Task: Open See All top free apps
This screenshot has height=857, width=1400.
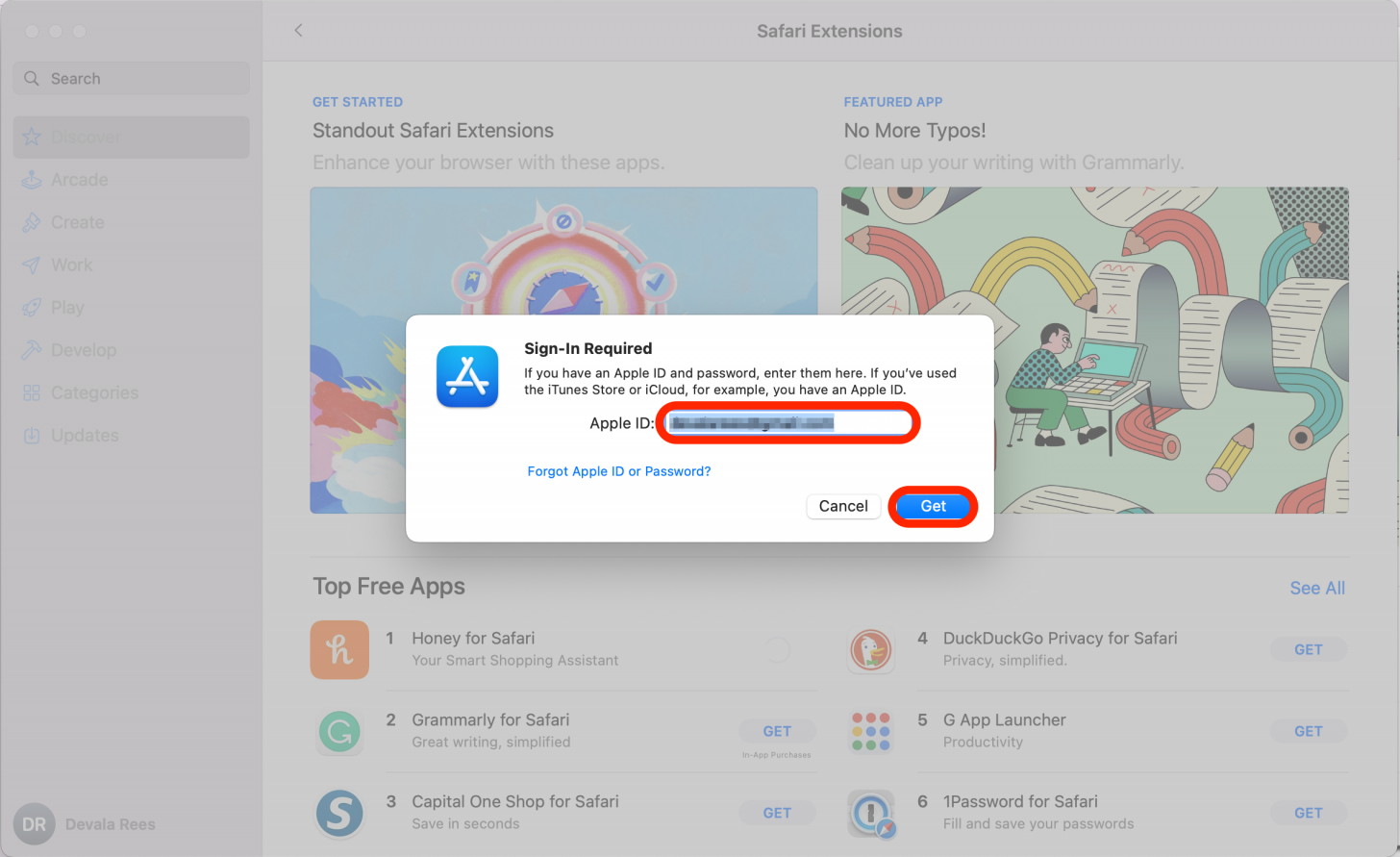Action: click(1317, 588)
